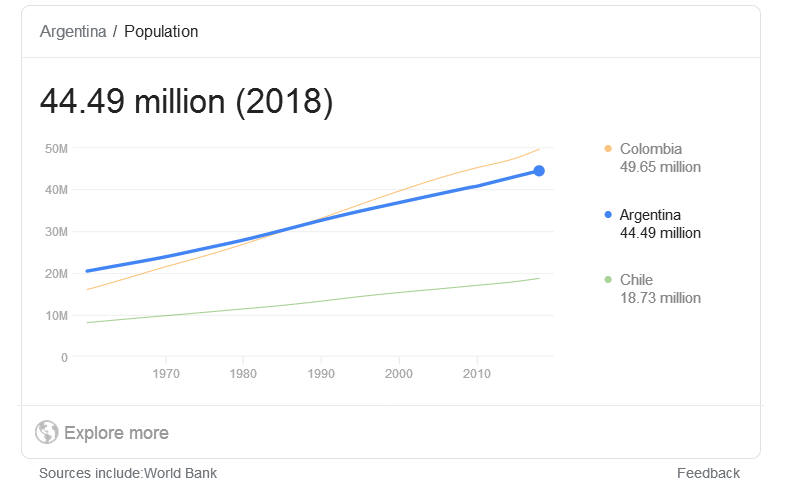Click the Argentina breadcrumb link
The width and height of the screenshot is (787, 492).
[x=73, y=31]
